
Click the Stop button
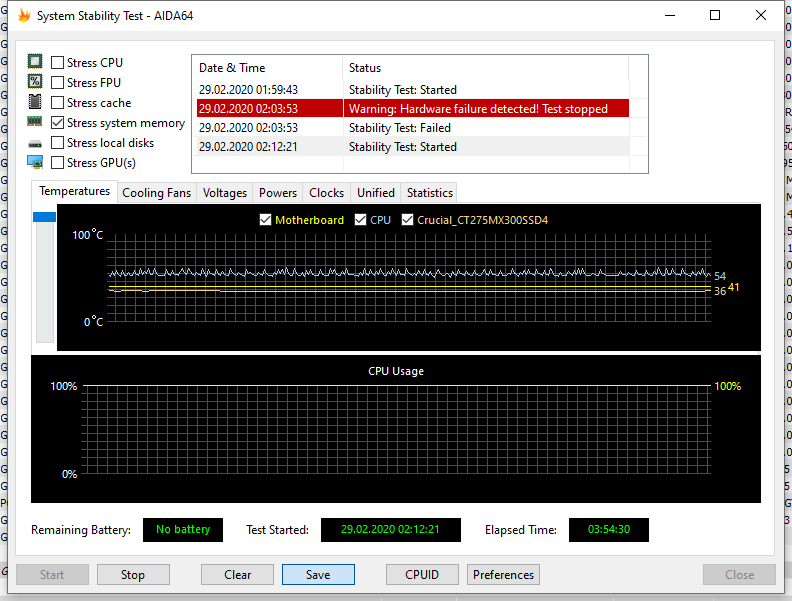pos(133,575)
